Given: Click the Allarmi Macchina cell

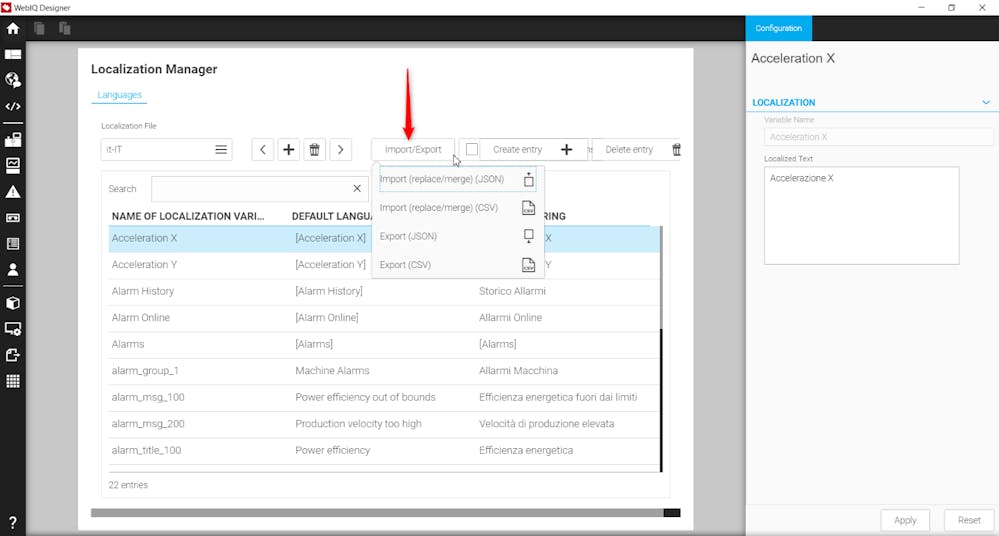Looking at the screenshot, I should coord(519,370).
